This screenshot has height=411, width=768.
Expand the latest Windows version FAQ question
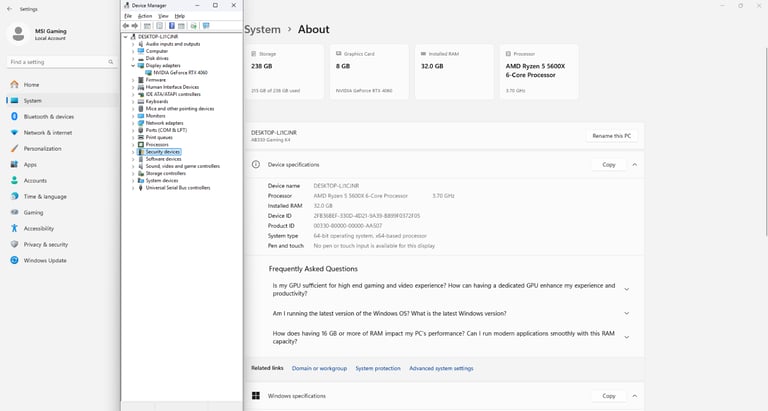point(626,314)
